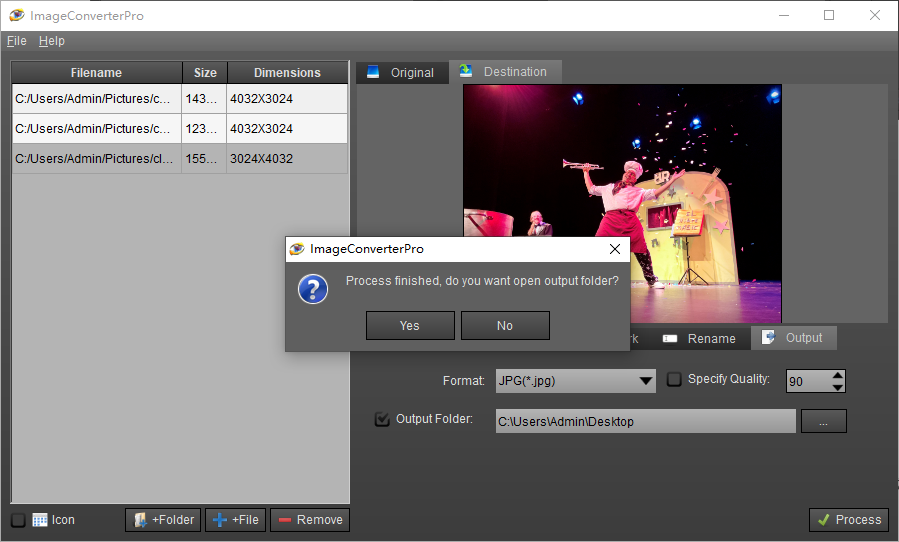The height and width of the screenshot is (542, 899).
Task: Toggle the Specify Quality checkbox
Action: (x=674, y=379)
